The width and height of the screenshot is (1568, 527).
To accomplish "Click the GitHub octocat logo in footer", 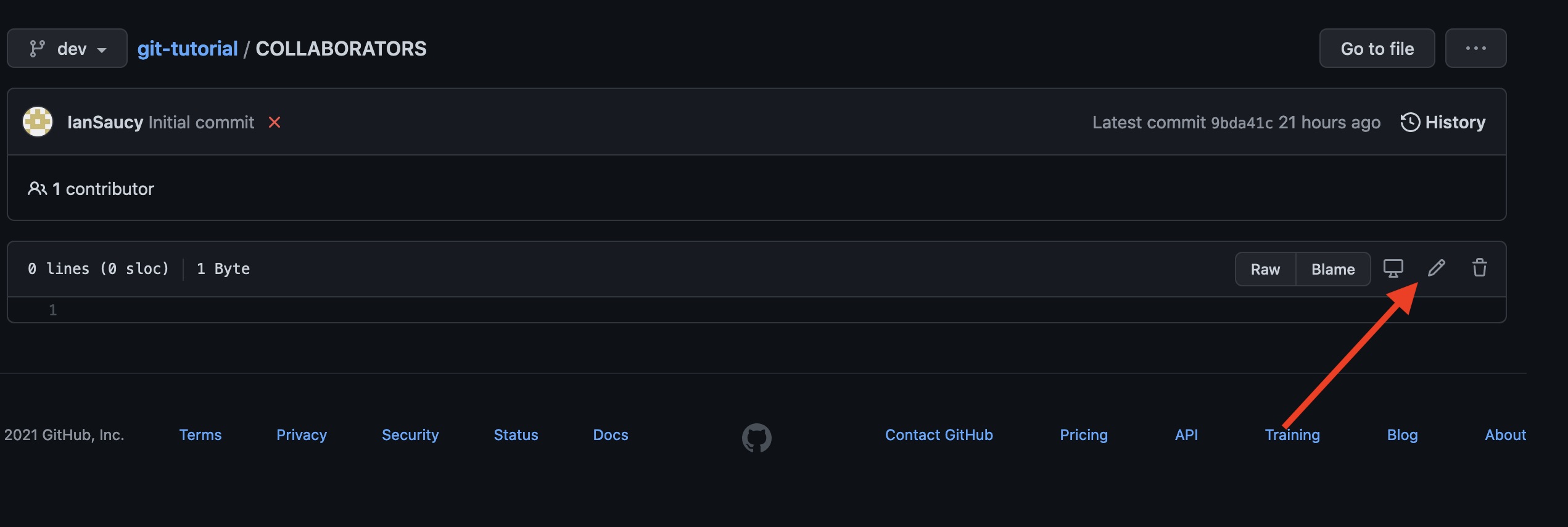I will coord(757,438).
